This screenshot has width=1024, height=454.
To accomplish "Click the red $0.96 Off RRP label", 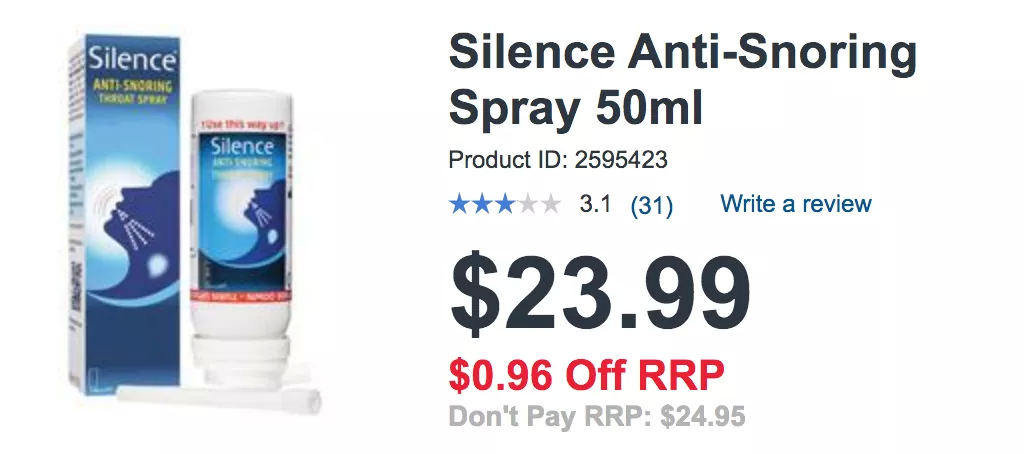I will pos(586,375).
